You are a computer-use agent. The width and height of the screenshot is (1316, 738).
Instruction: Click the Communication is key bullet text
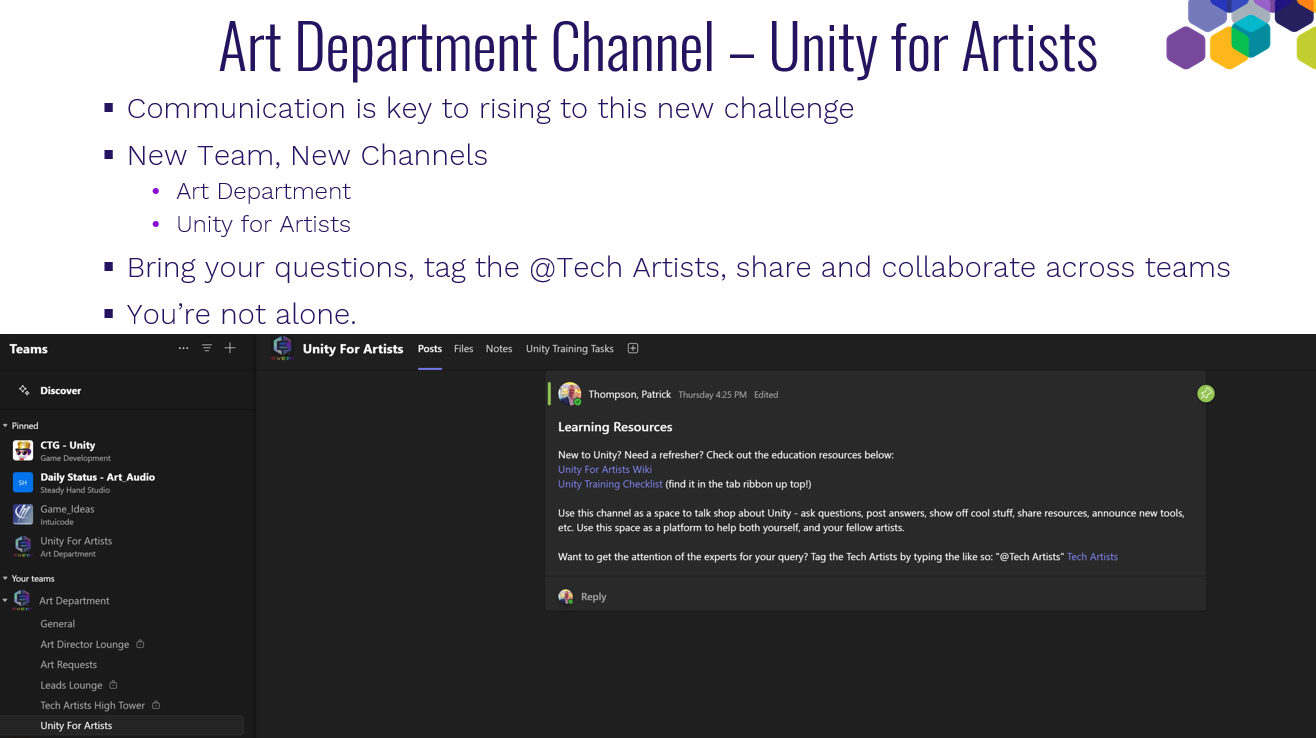tap(490, 108)
